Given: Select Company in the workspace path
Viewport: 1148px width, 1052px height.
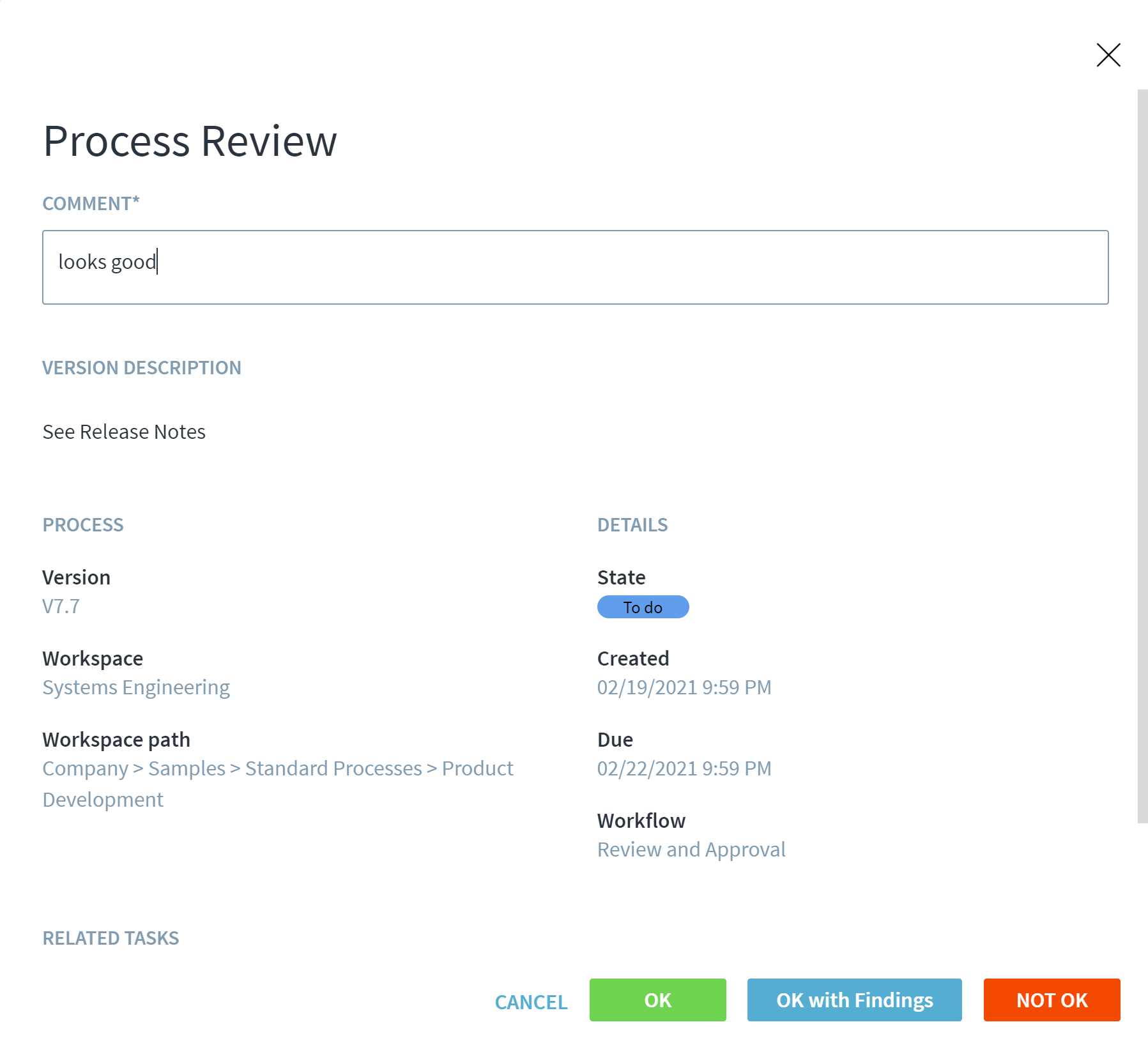Looking at the screenshot, I should pos(85,768).
